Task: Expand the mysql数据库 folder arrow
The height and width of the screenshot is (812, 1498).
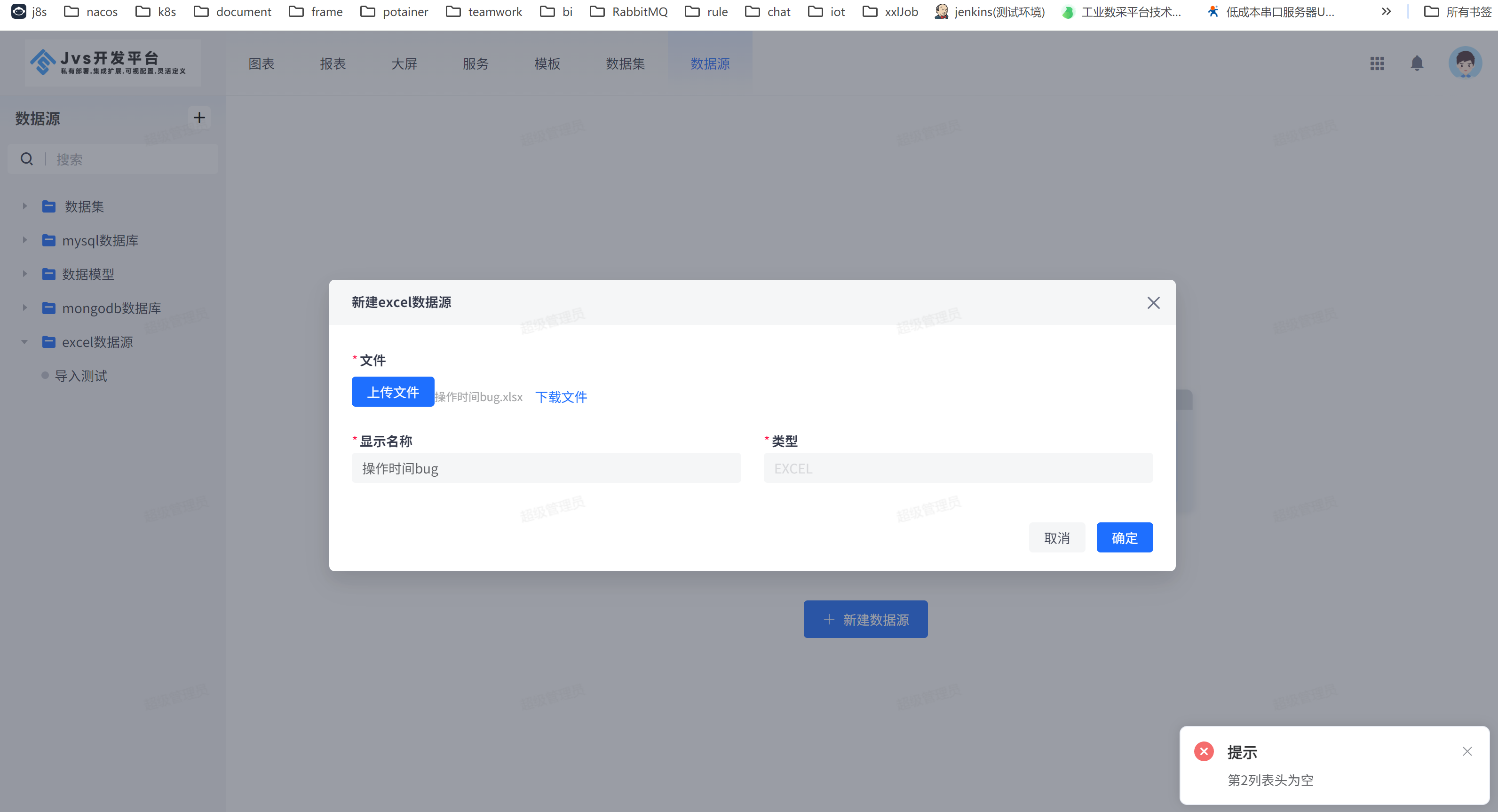Action: (24, 240)
